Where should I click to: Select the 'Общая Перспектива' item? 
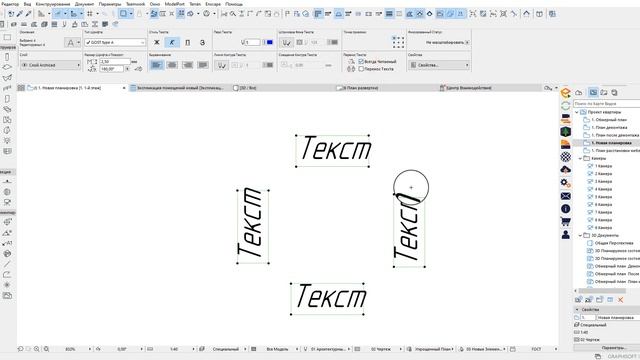(613, 243)
